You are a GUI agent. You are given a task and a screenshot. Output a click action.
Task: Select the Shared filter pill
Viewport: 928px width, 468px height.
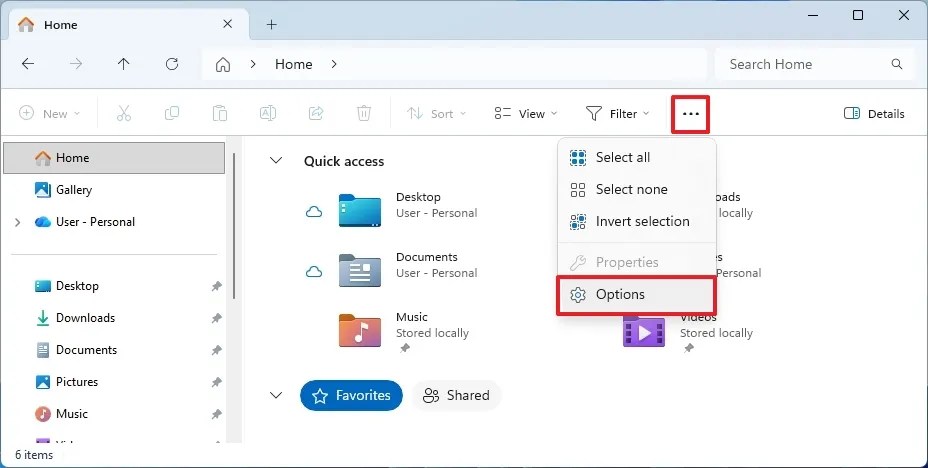point(456,395)
